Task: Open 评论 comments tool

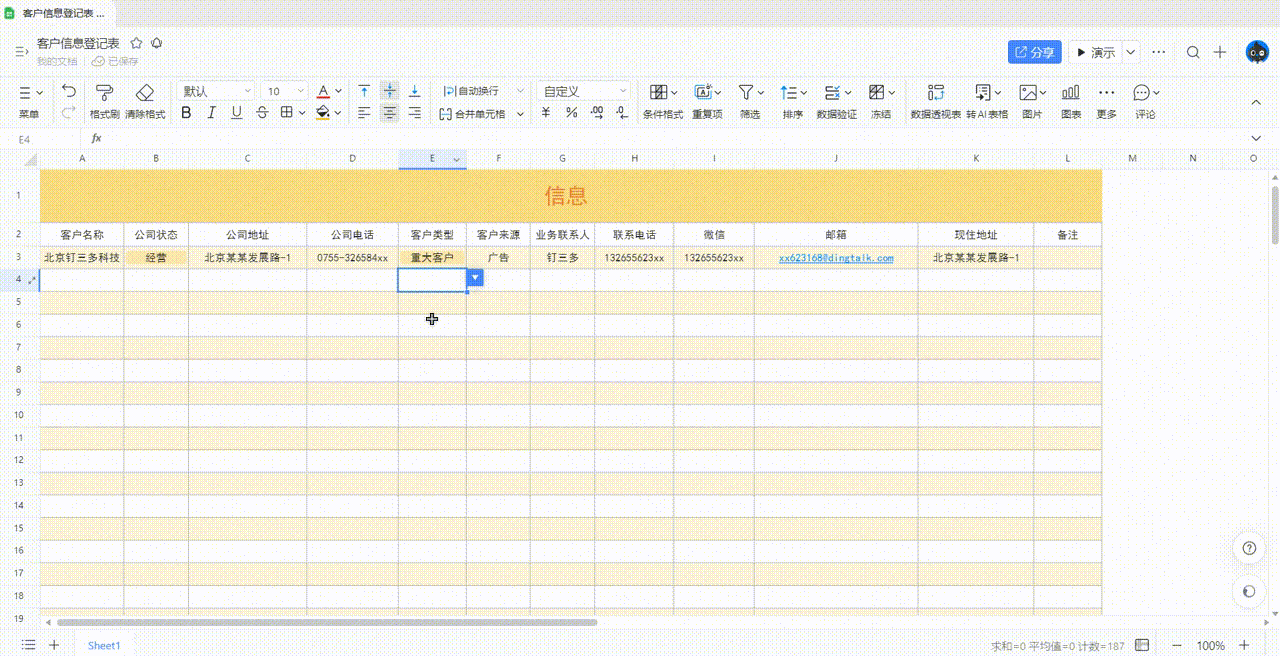Action: pos(1145,101)
